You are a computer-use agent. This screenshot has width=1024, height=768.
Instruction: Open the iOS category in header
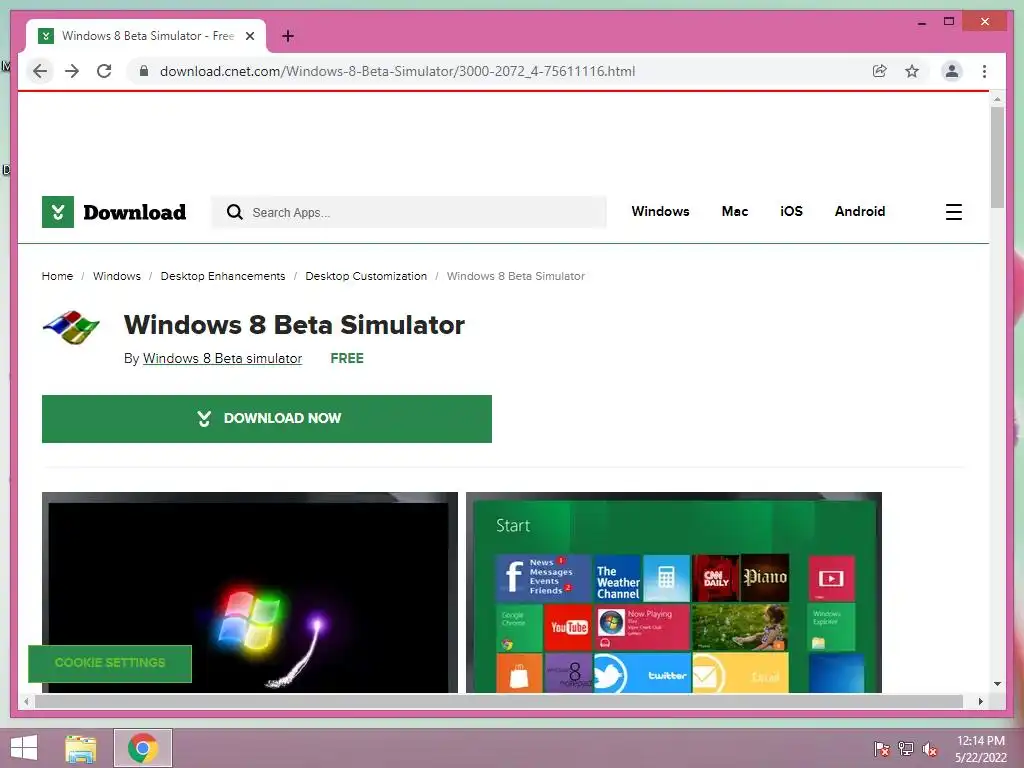[791, 212]
